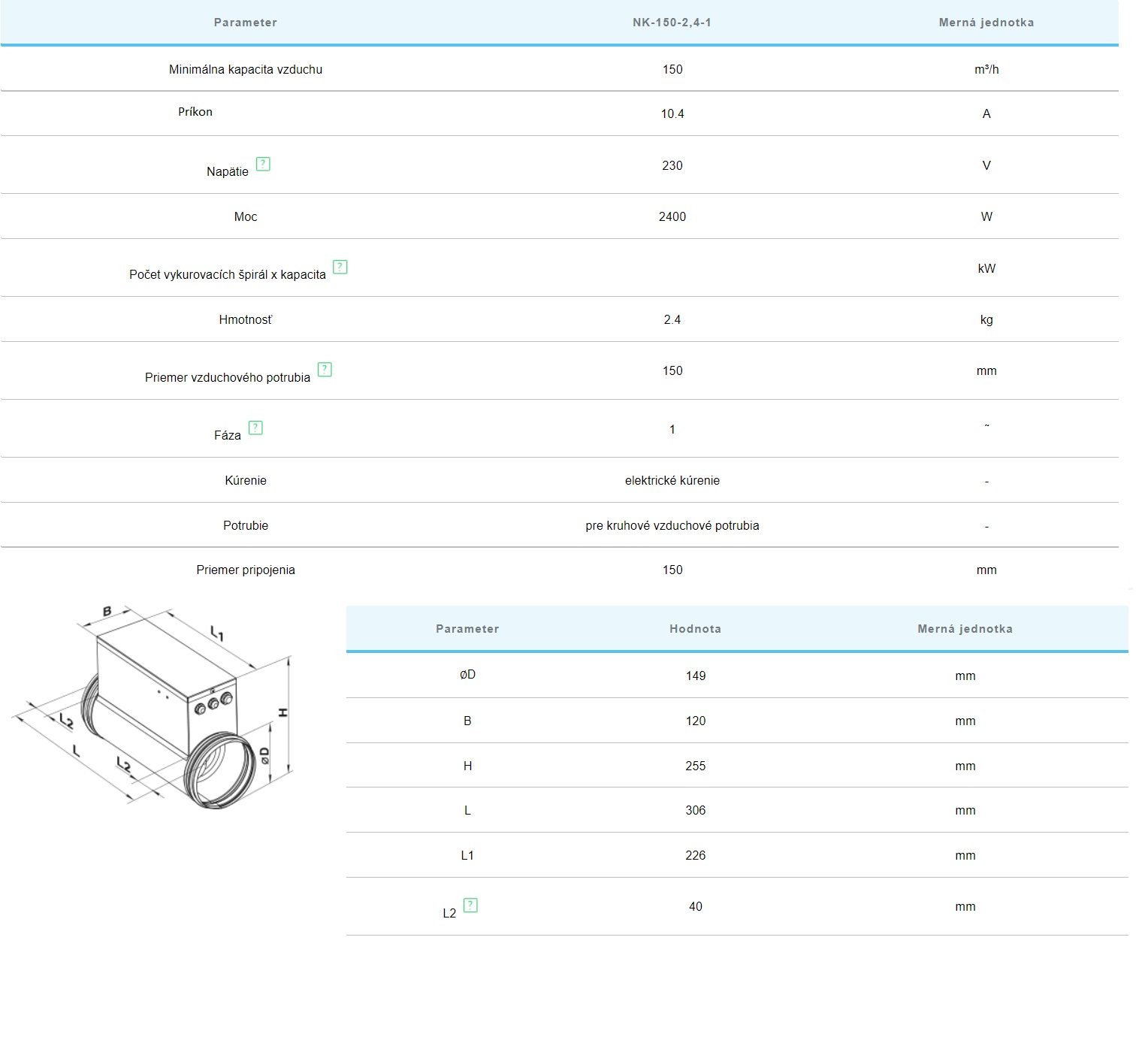Click the 306 value for L
1148x1049 pixels.
(695, 810)
